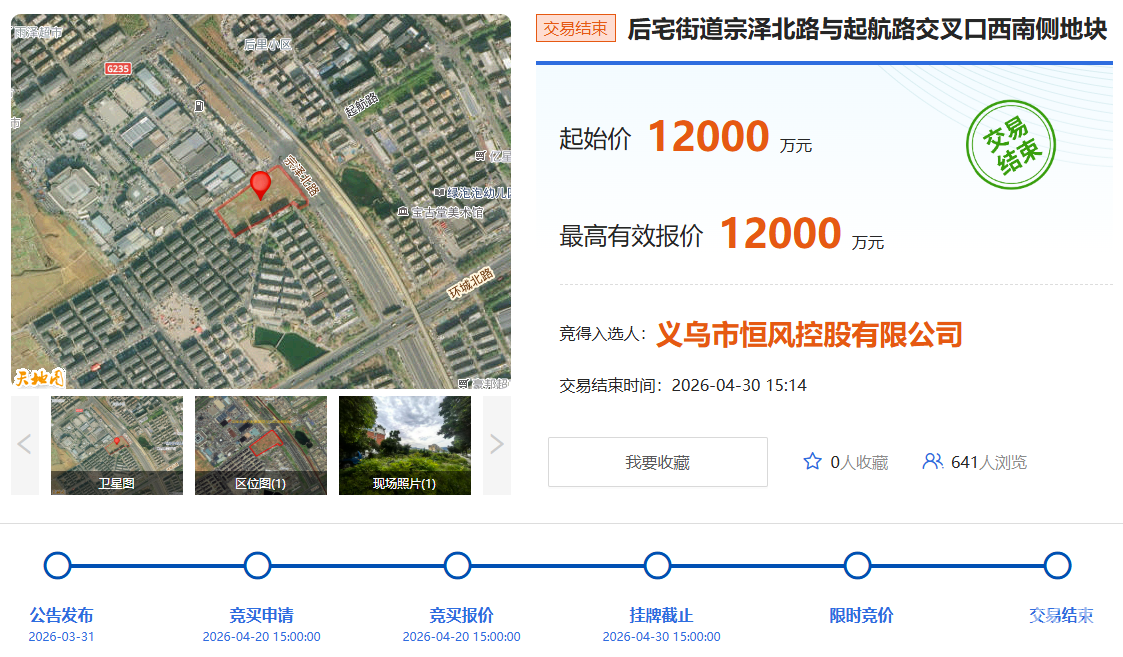Open the 区位图(1) thumbnail
The height and width of the screenshot is (657, 1123).
tap(261, 445)
